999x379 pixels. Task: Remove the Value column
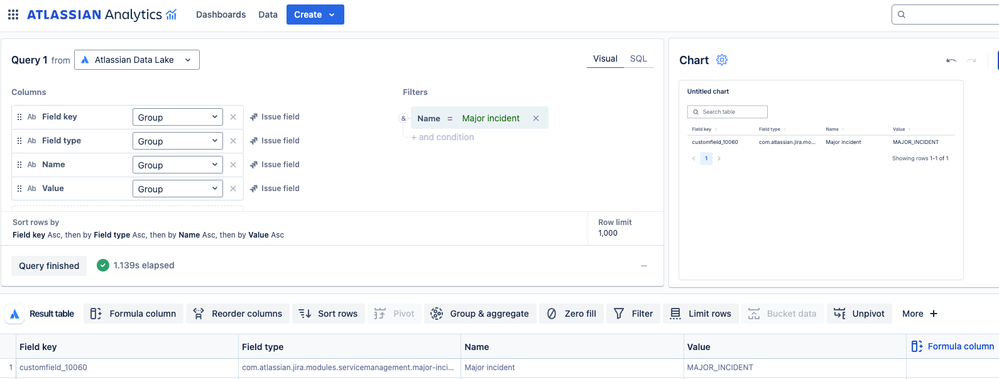point(233,189)
